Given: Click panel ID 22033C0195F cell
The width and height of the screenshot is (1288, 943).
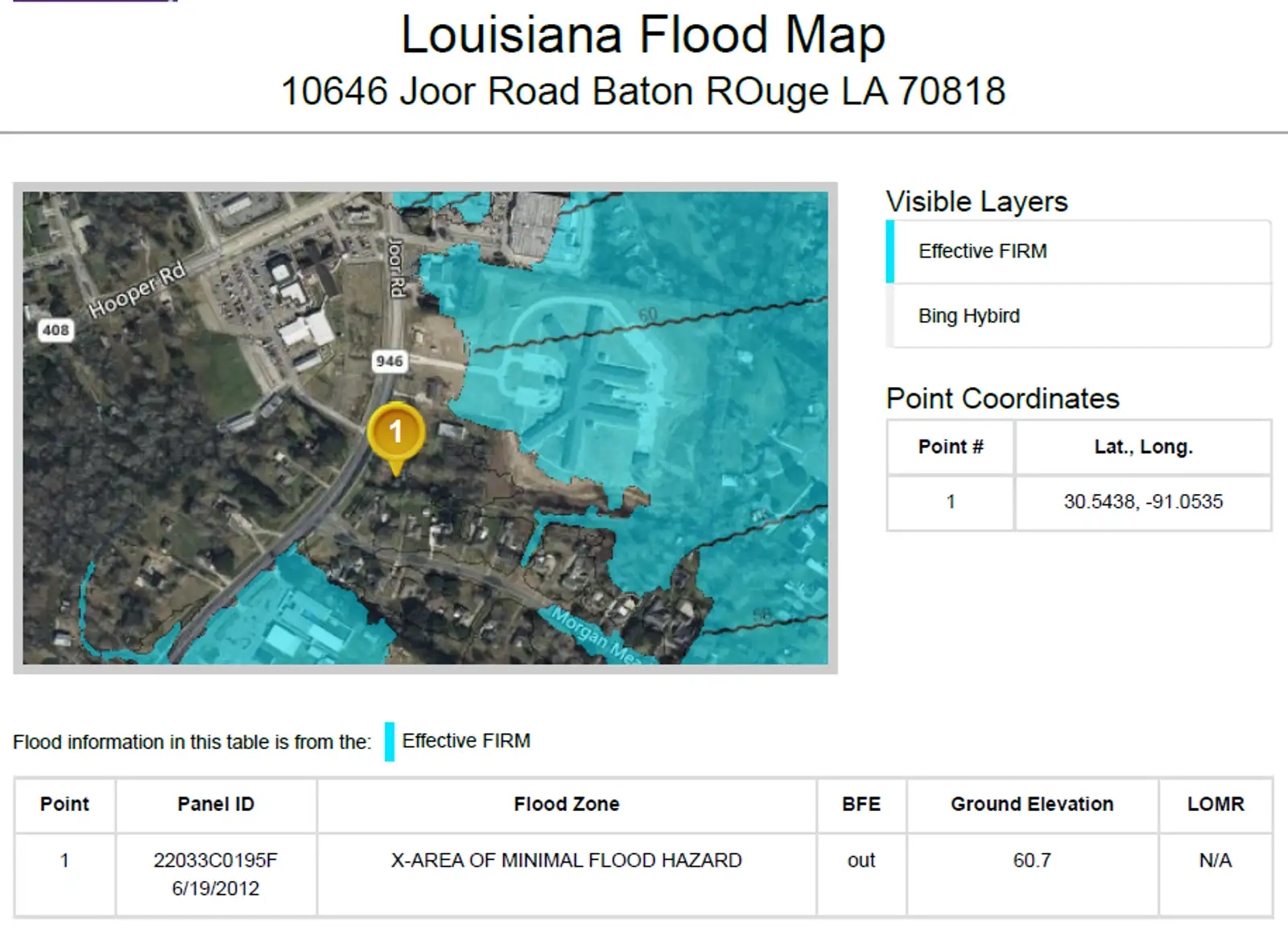Looking at the screenshot, I should click(216, 874).
